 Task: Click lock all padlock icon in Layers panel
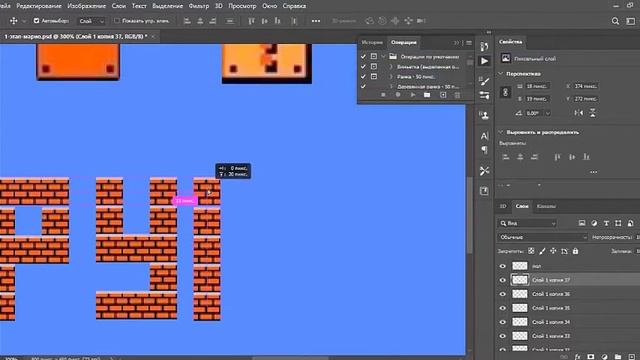(x=575, y=251)
